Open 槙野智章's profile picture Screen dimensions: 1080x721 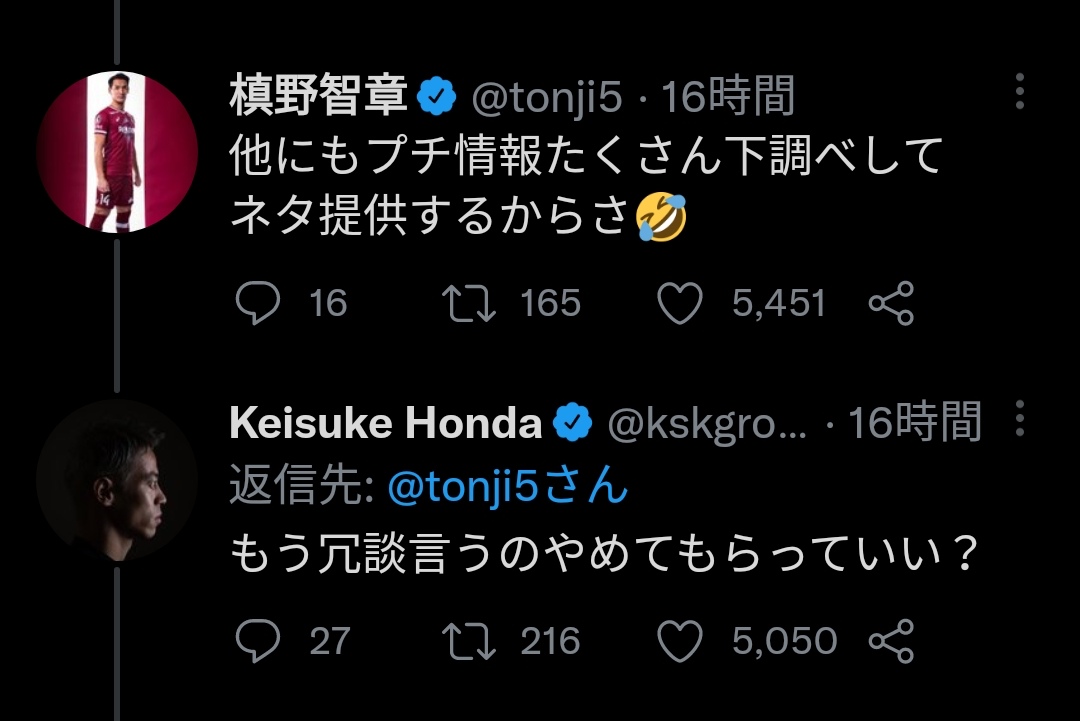pos(117,152)
